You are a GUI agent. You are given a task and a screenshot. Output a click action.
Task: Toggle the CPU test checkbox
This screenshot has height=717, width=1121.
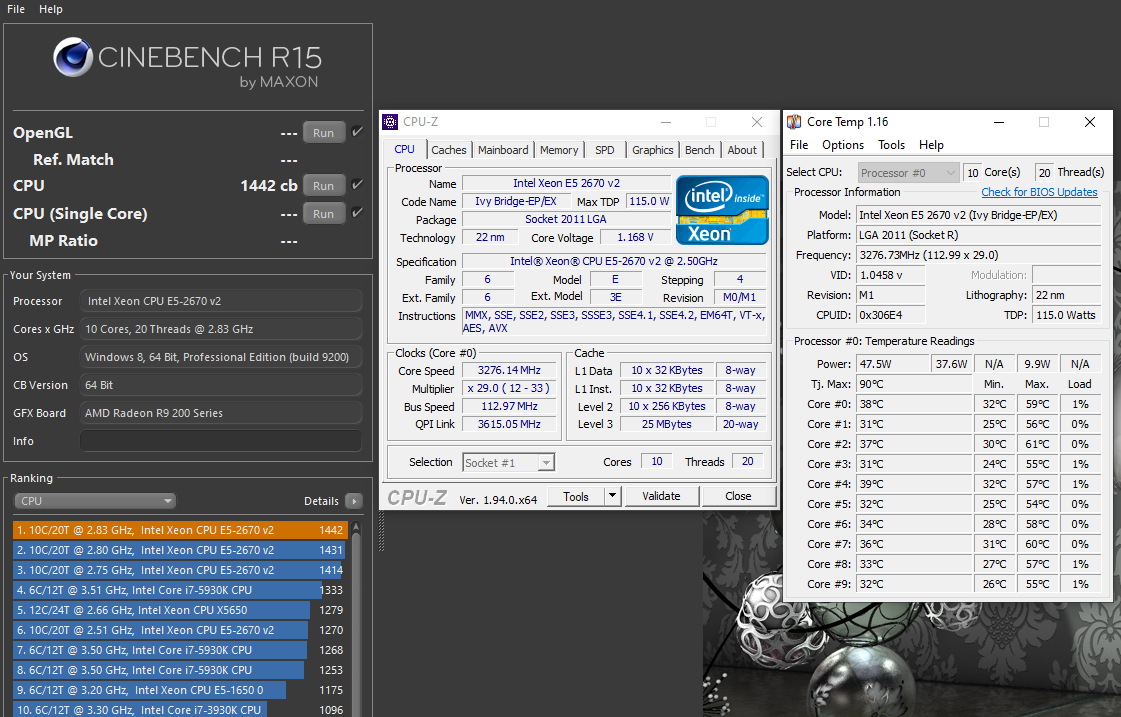[357, 185]
